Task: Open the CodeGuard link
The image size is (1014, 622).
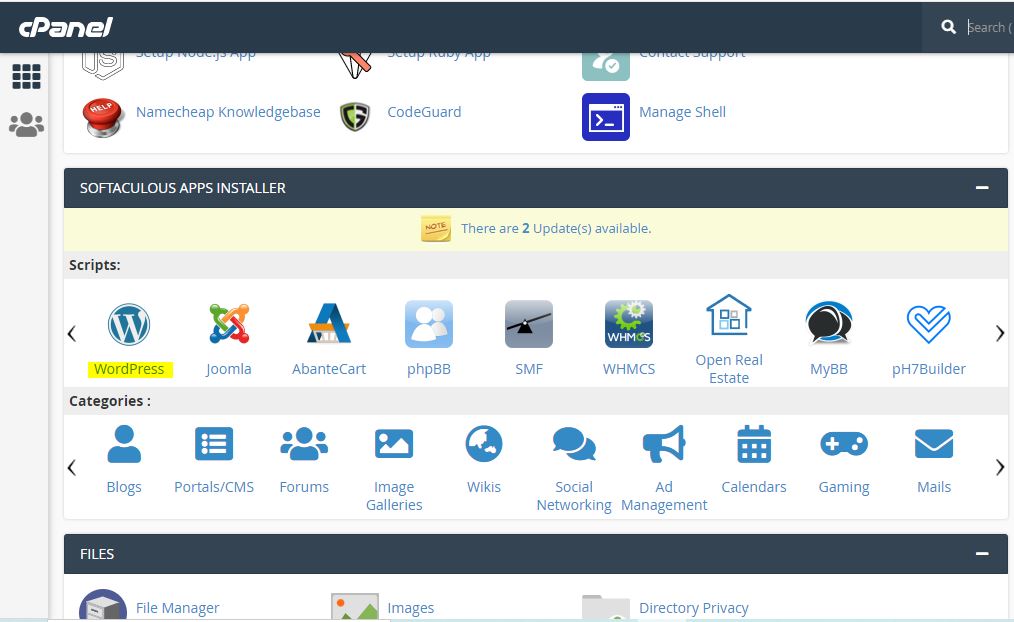Action: pos(424,112)
